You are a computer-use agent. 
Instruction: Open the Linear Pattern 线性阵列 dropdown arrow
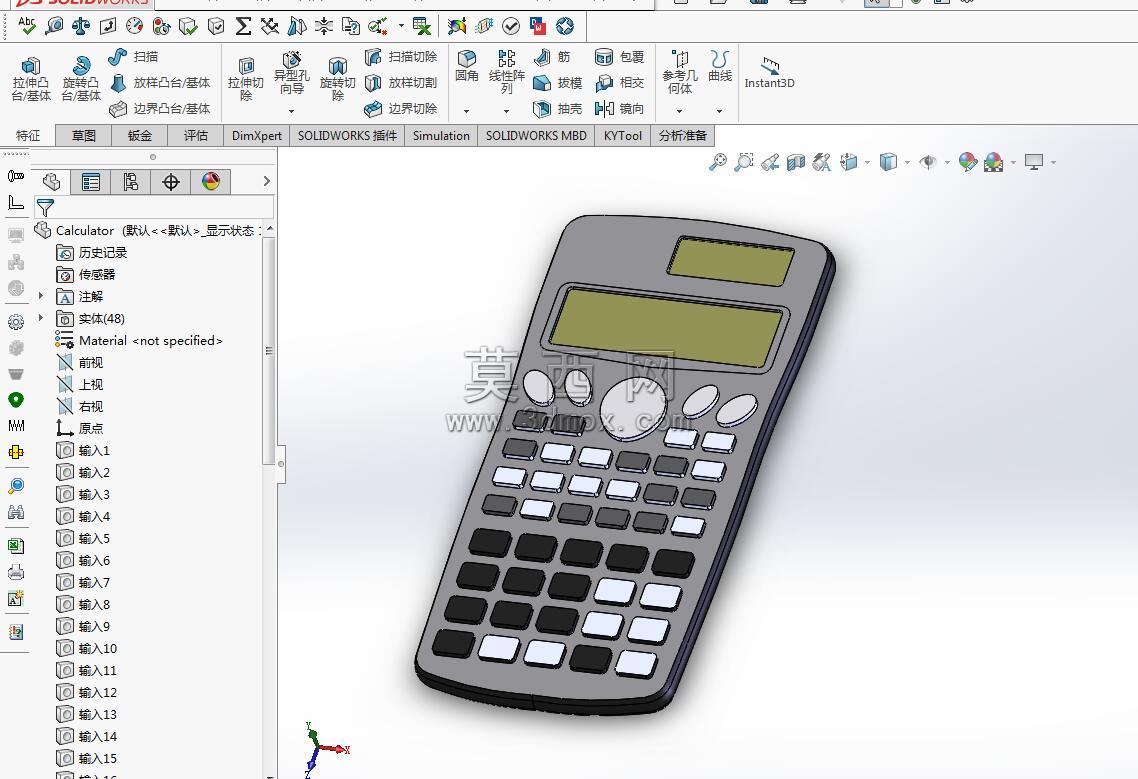point(507,111)
